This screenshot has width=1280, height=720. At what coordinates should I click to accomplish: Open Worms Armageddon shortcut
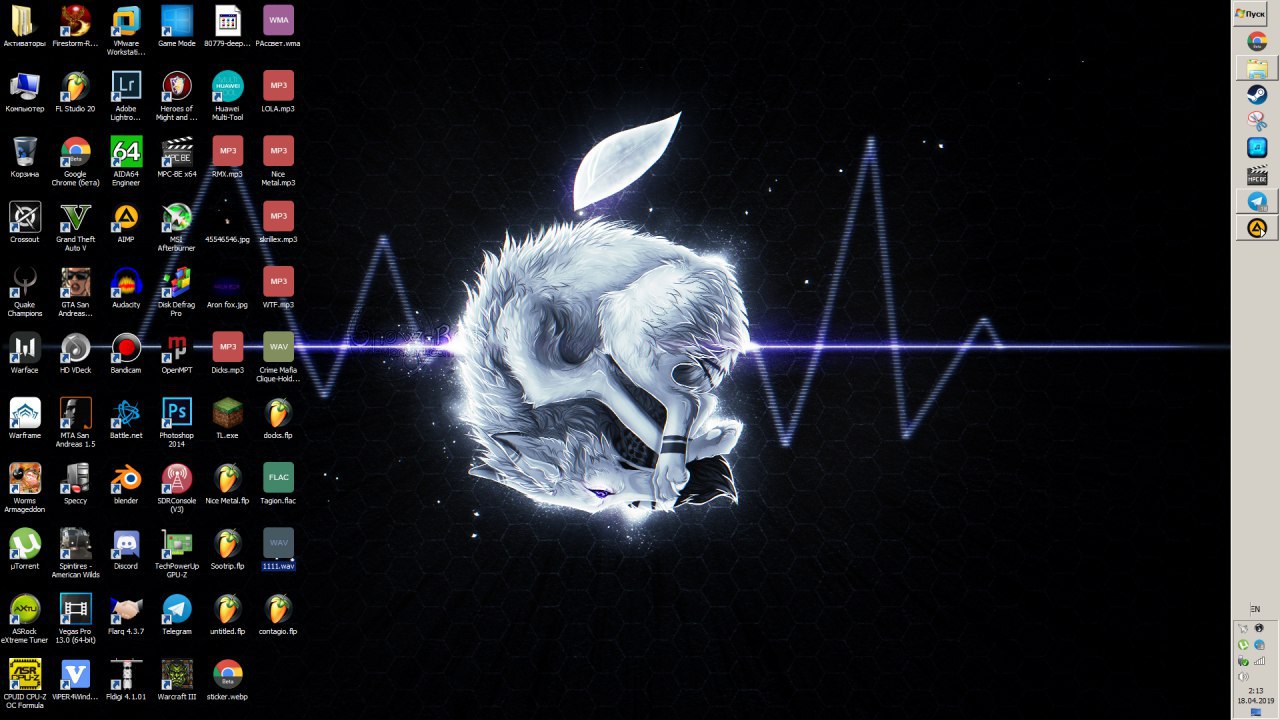(25, 487)
